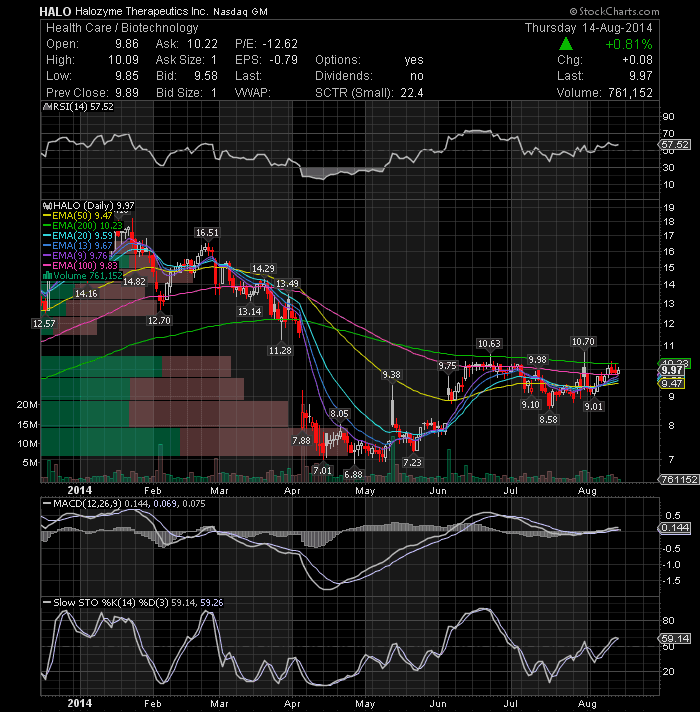Click the Nasdaq GM exchange label
Viewport: 700px width, 712px height.
[x=240, y=12]
